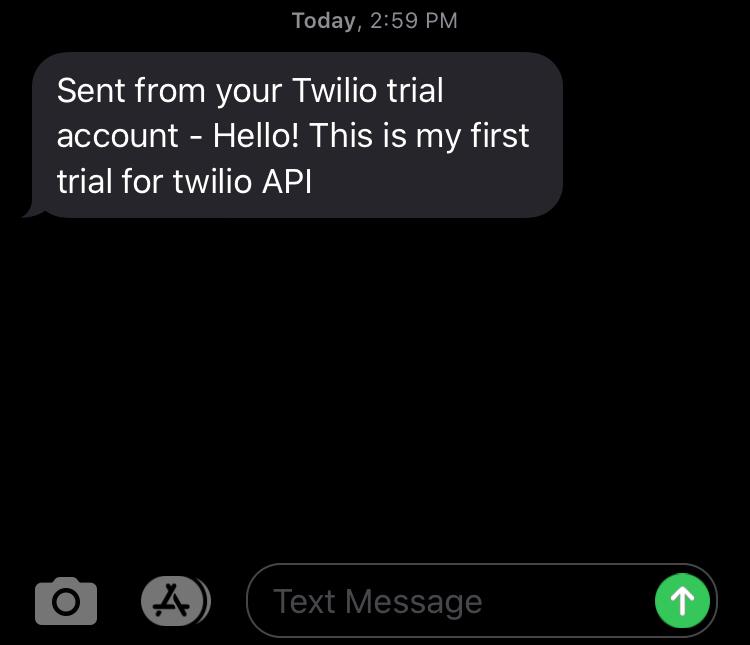Tap the 'account' word in the bubble
This screenshot has width=750, height=645.
coord(118,136)
